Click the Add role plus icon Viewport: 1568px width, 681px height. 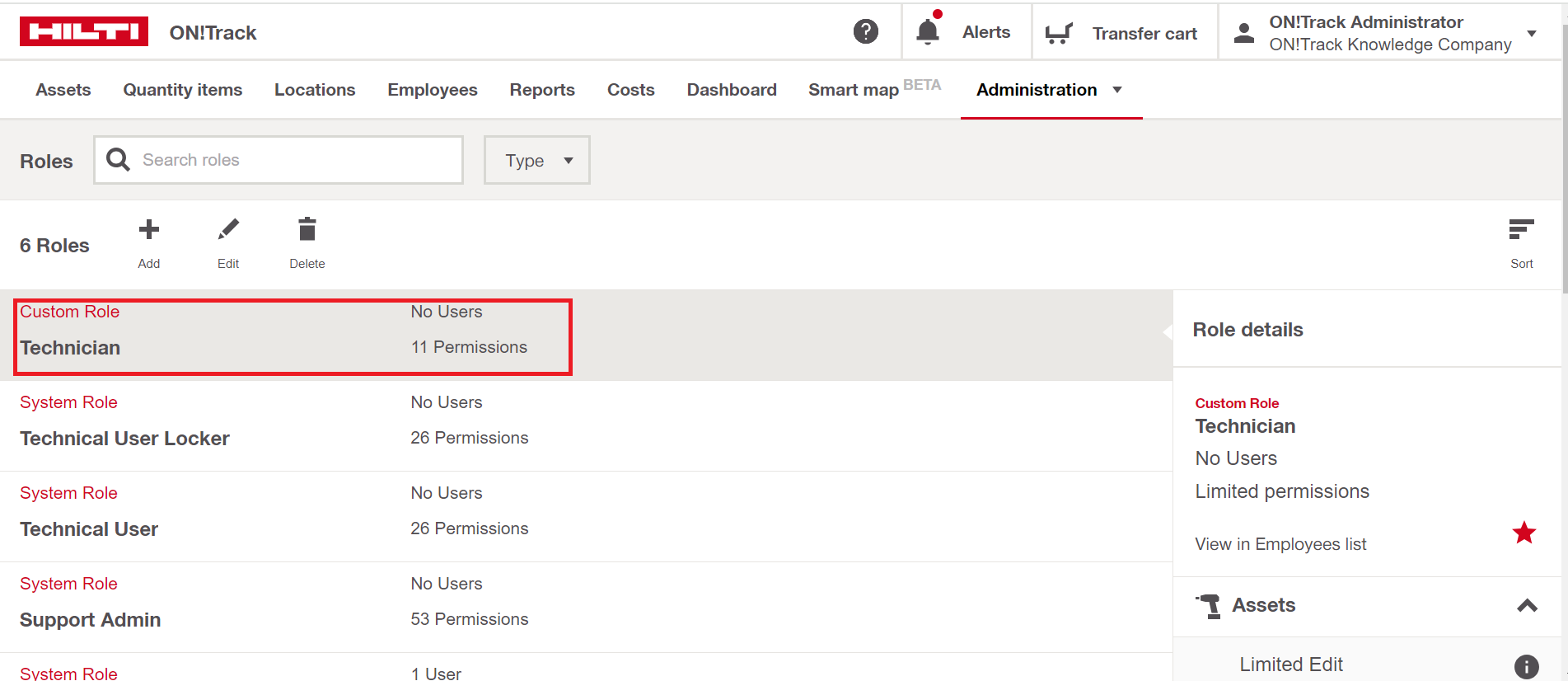(149, 230)
